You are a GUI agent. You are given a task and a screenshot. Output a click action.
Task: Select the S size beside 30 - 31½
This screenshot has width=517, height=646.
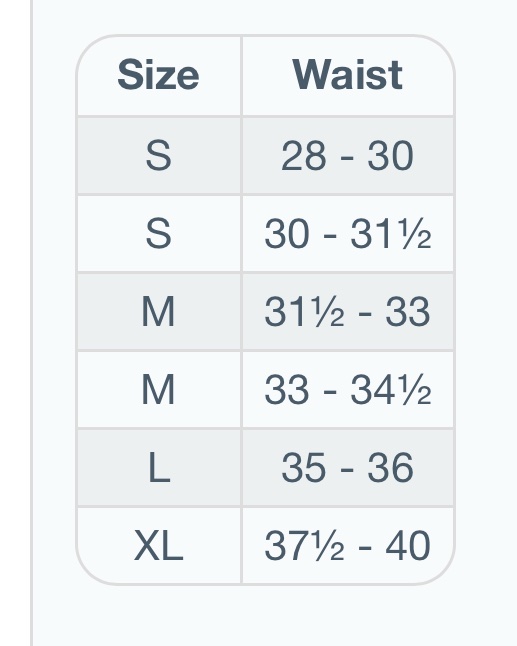click(x=159, y=233)
